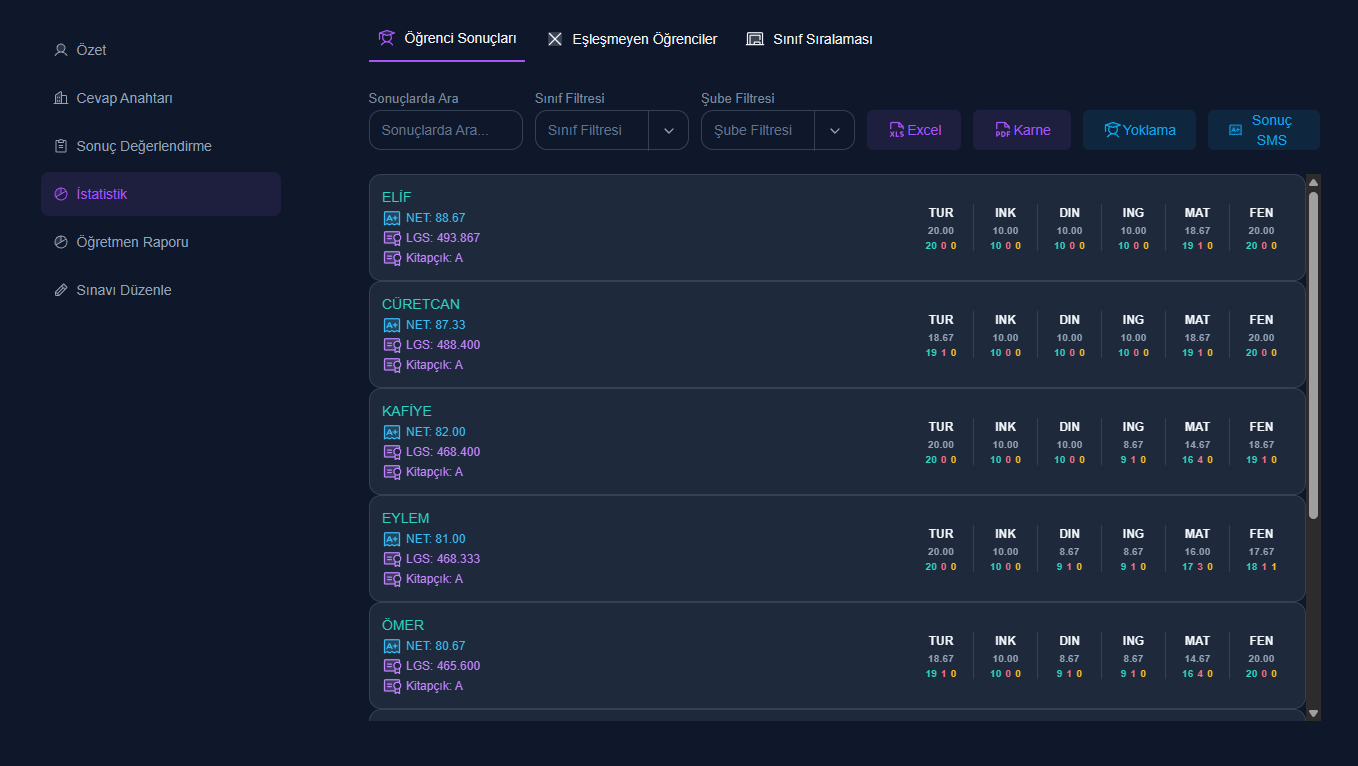Open the Sınıf Filtresi dropdown
This screenshot has height=766, width=1358.
pos(612,130)
